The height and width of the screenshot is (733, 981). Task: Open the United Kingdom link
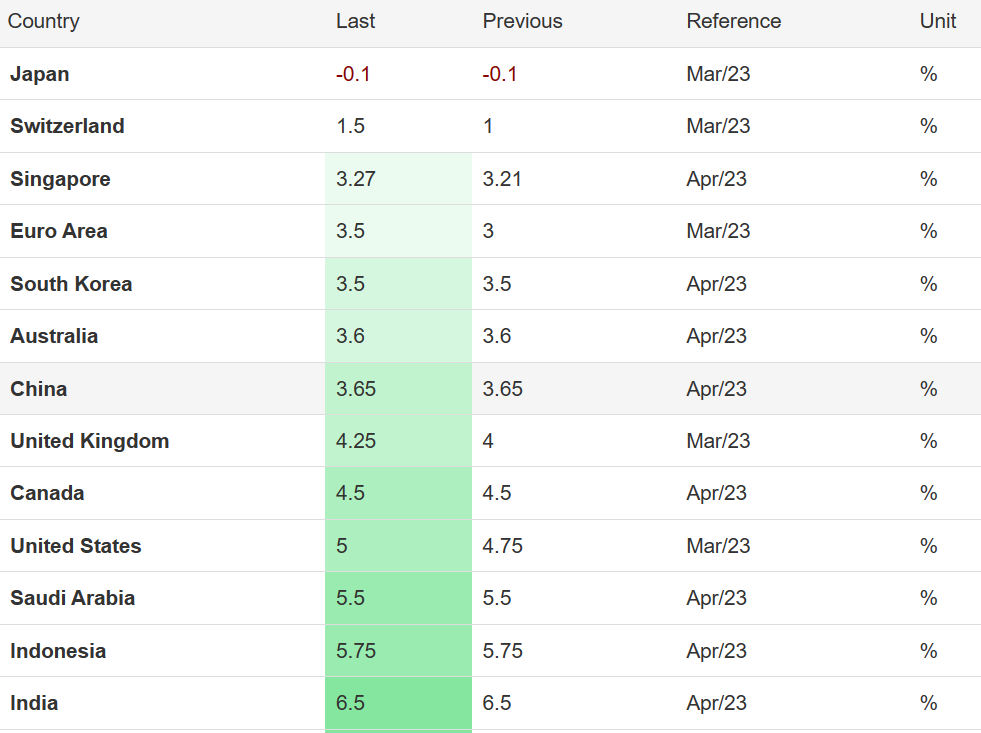click(x=89, y=441)
